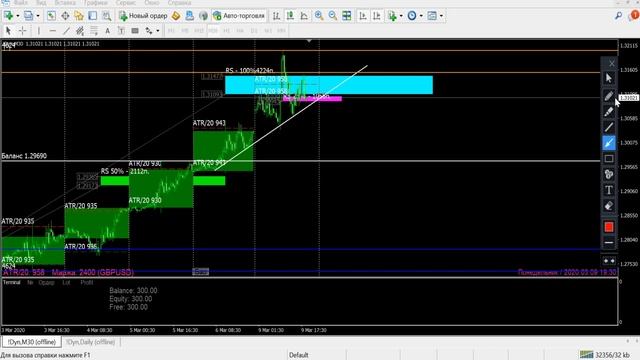
Task: Select the cursor tool in line toolbar
Action: coord(8,31)
